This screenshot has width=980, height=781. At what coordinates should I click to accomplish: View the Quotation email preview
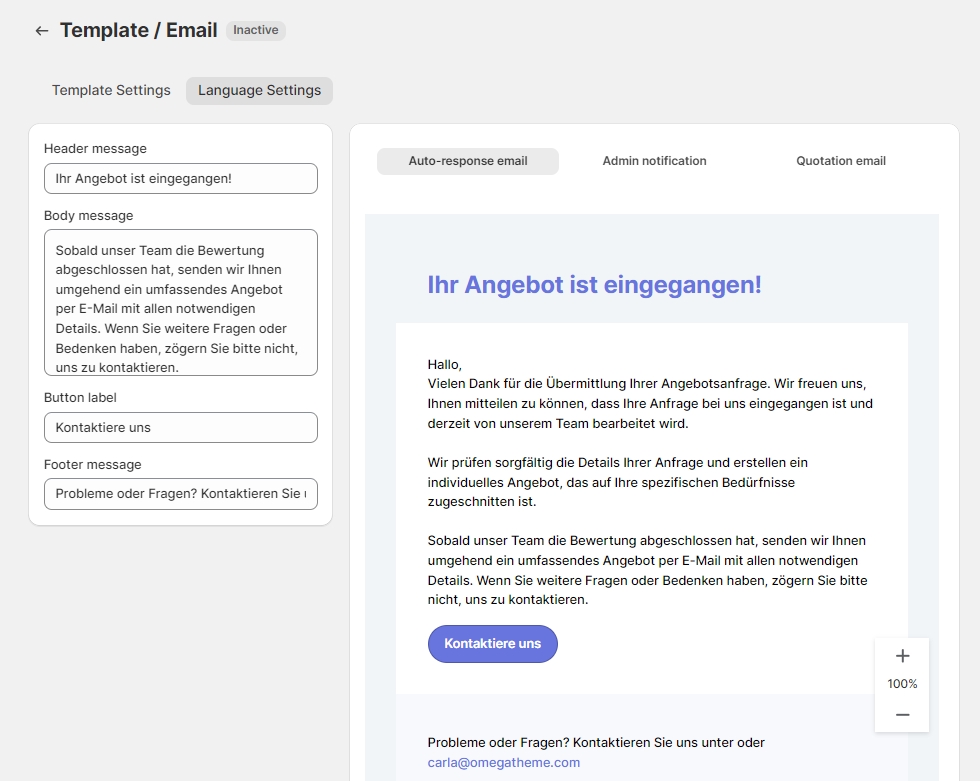(x=840, y=161)
